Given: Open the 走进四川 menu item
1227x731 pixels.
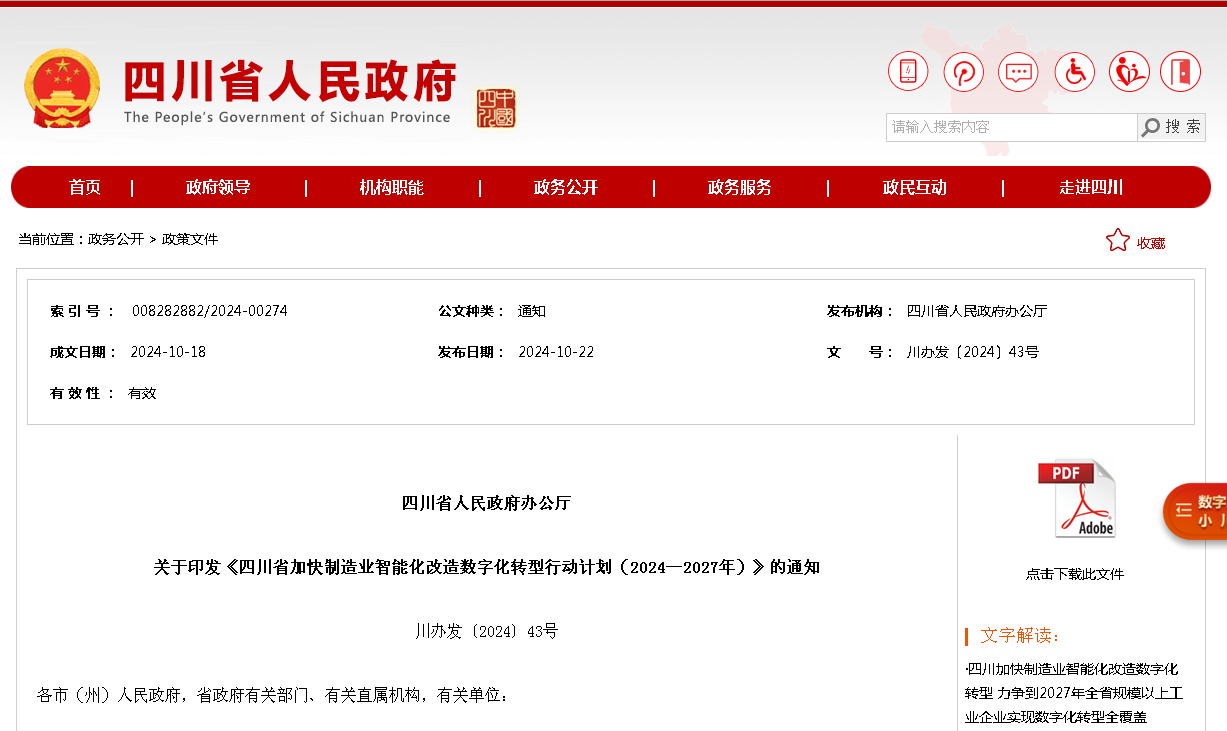Looking at the screenshot, I should pos(1091,187).
